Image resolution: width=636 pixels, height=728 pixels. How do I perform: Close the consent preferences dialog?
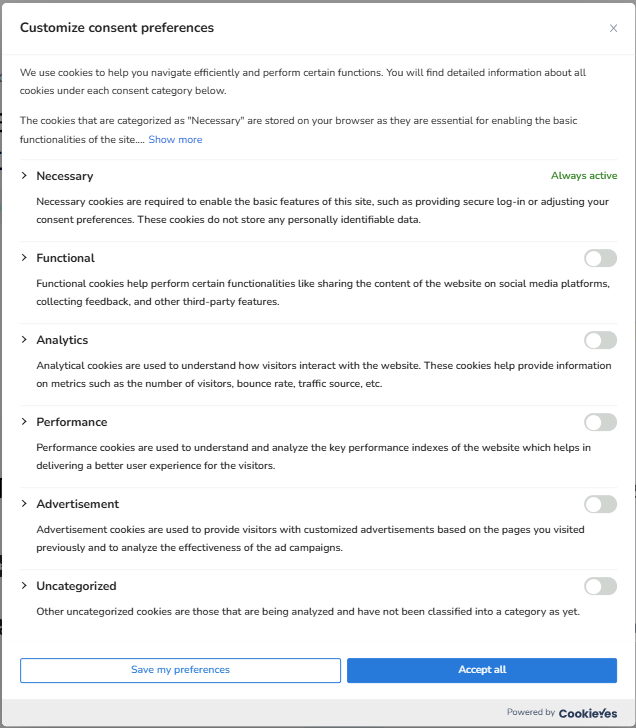point(613,28)
